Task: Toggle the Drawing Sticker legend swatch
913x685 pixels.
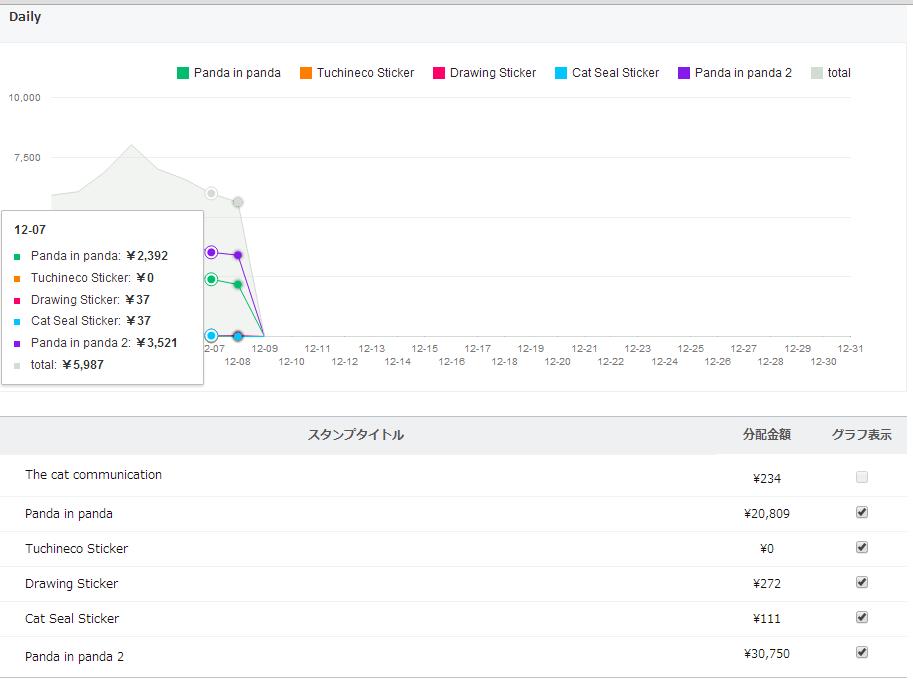Action: point(439,73)
